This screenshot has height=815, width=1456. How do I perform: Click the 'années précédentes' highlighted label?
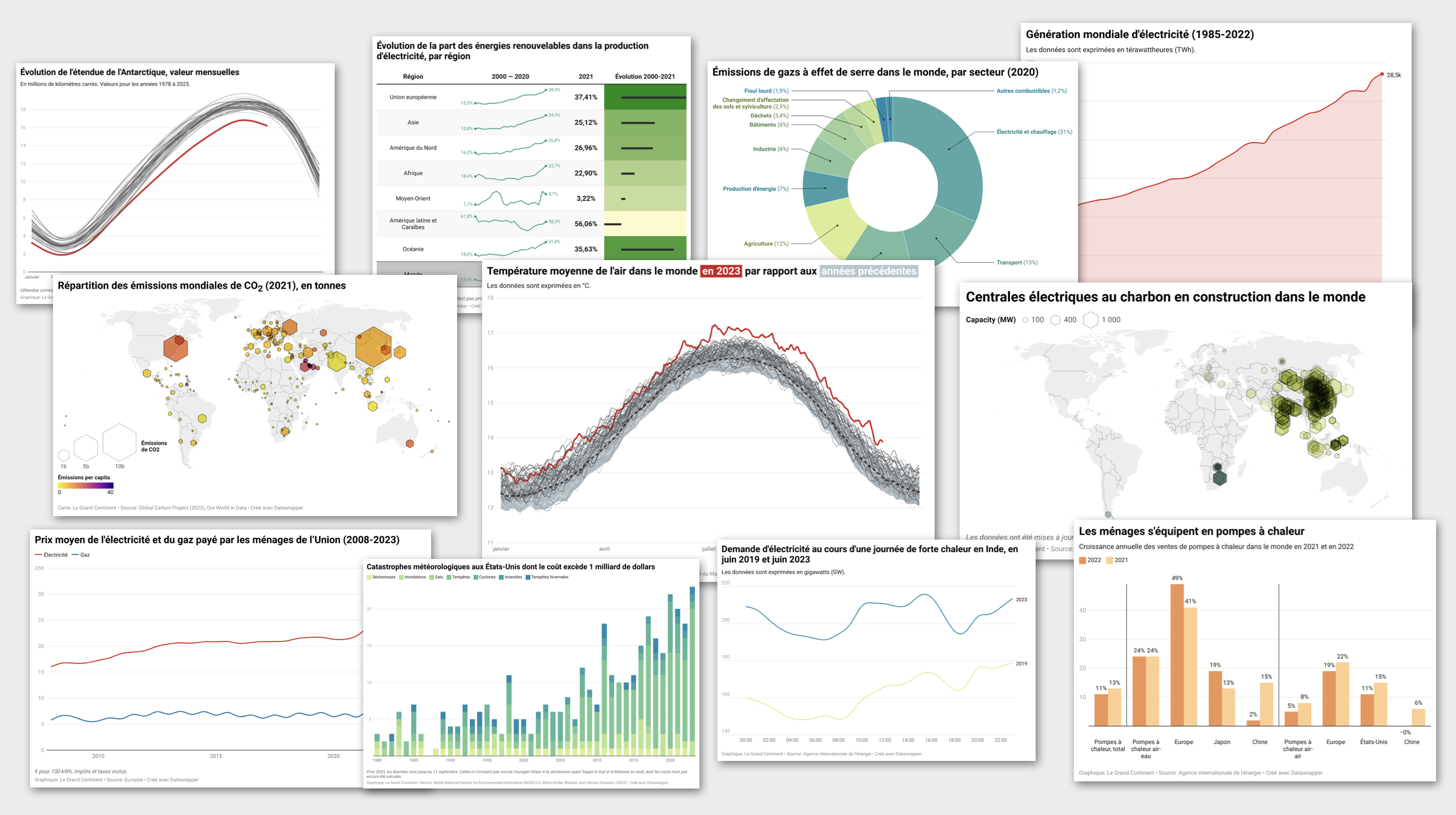point(868,271)
